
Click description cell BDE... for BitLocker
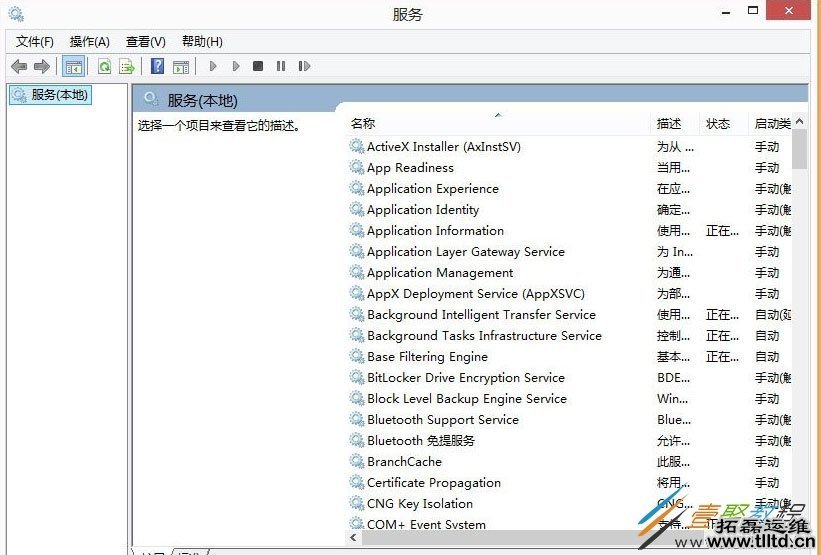[673, 378]
